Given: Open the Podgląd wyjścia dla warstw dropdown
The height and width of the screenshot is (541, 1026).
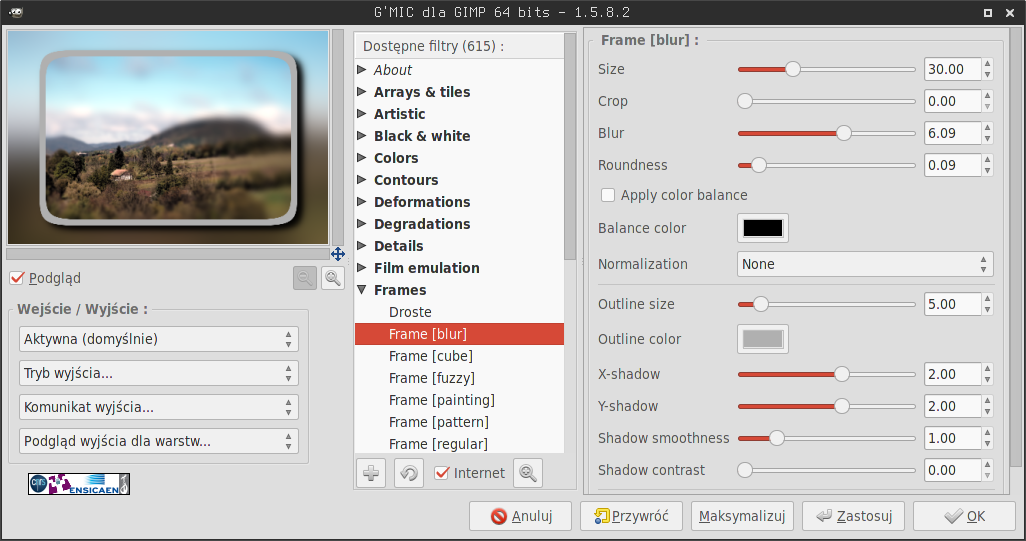Looking at the screenshot, I should coord(159,441).
